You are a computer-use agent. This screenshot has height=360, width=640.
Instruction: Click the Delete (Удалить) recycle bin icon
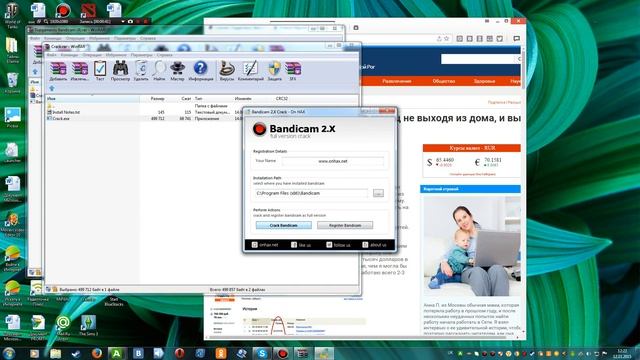coord(141,71)
